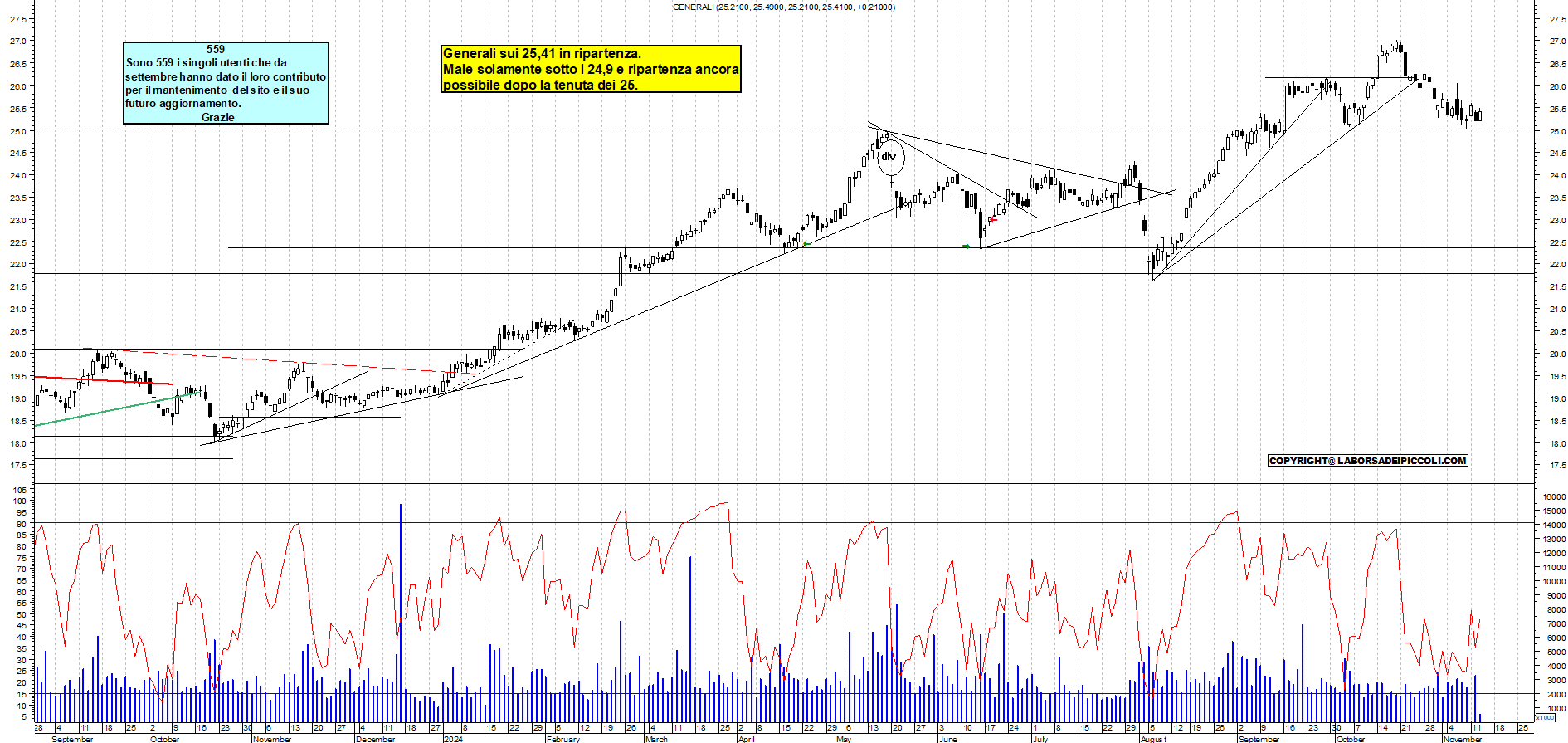Click the December label on the date axis
This screenshot has height=743, width=1568.
click(x=376, y=739)
